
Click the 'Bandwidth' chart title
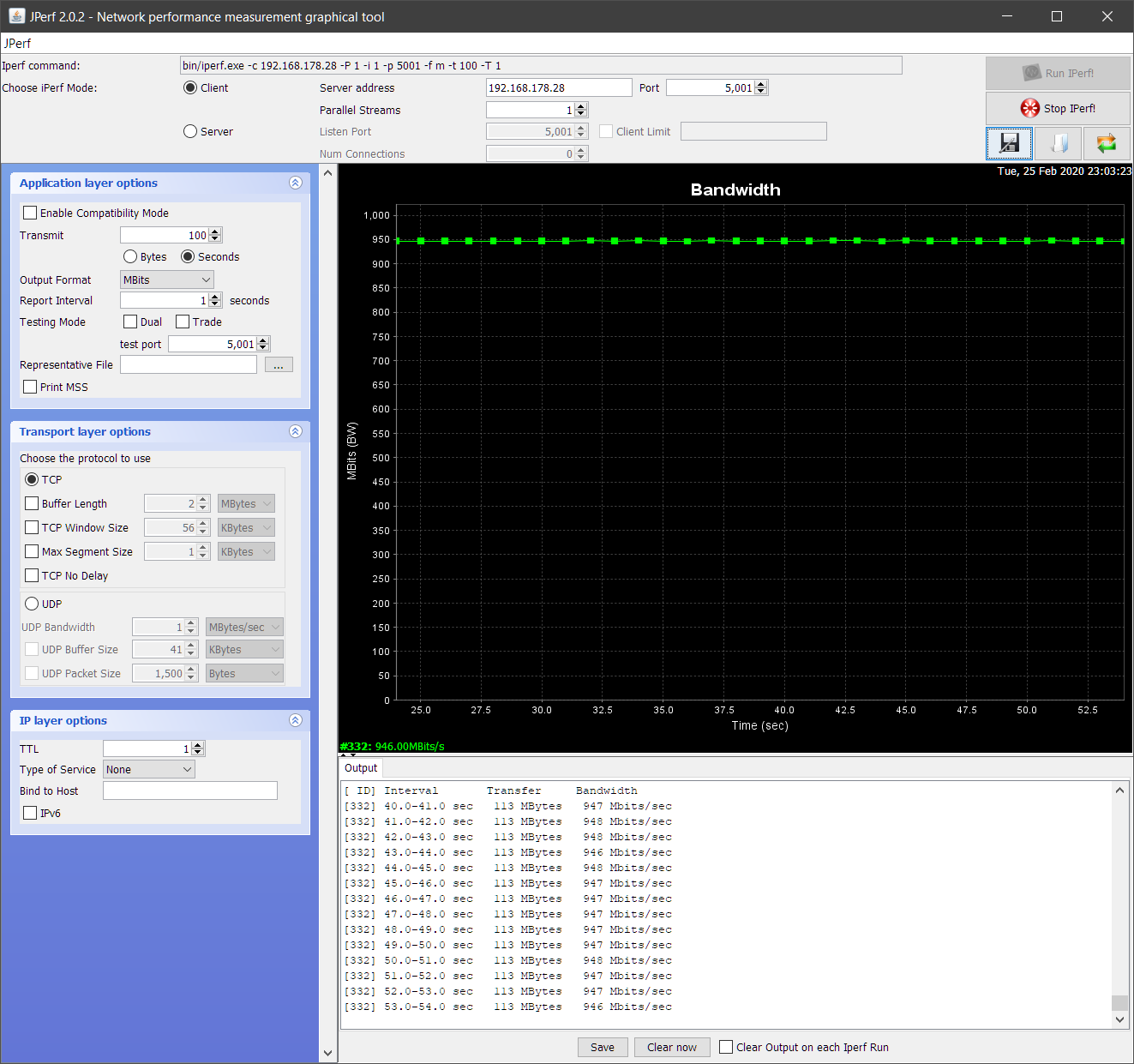click(735, 189)
